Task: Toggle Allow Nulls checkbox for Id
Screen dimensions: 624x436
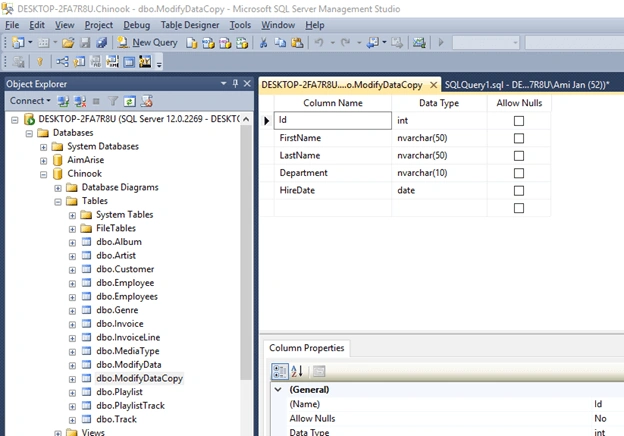Action: (519, 121)
